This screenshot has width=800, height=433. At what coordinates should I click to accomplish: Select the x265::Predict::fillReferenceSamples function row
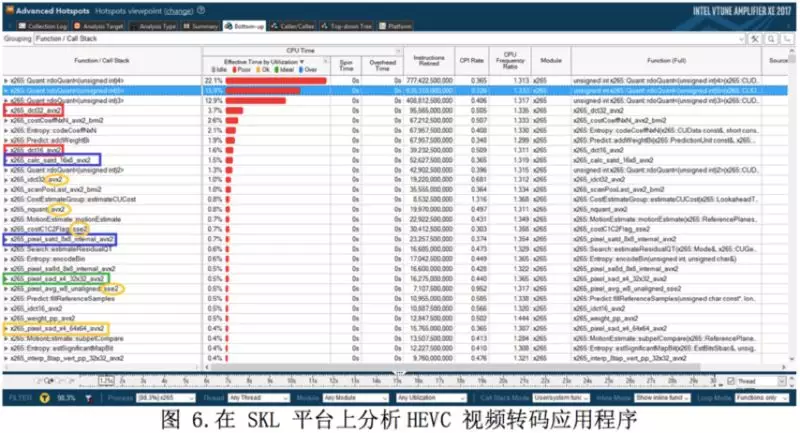(394, 299)
